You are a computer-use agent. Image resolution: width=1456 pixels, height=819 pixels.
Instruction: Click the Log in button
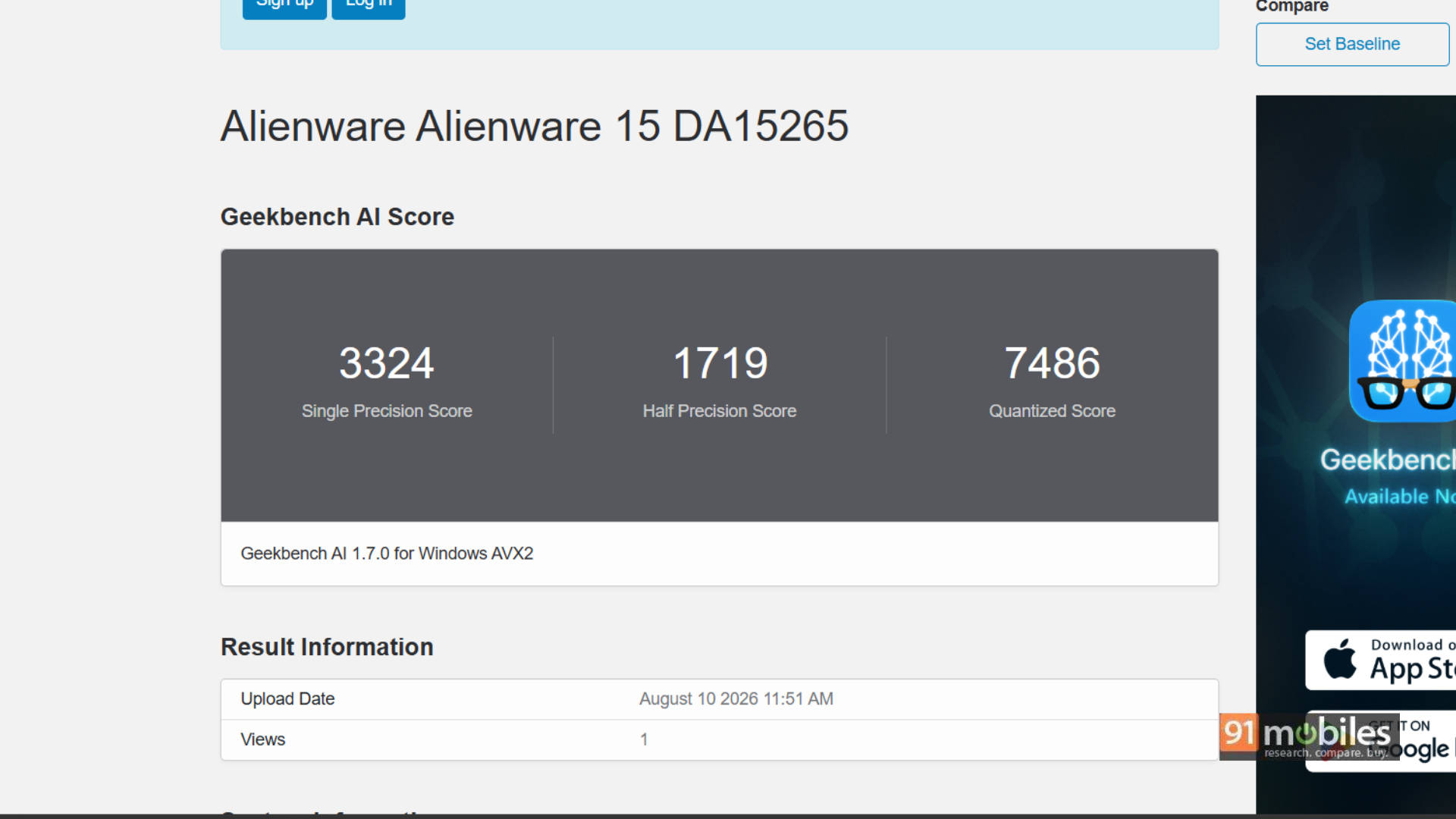click(x=369, y=6)
